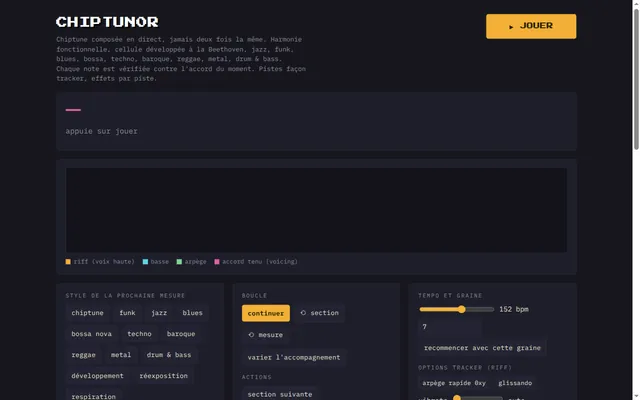Click the développement chip

point(98,376)
